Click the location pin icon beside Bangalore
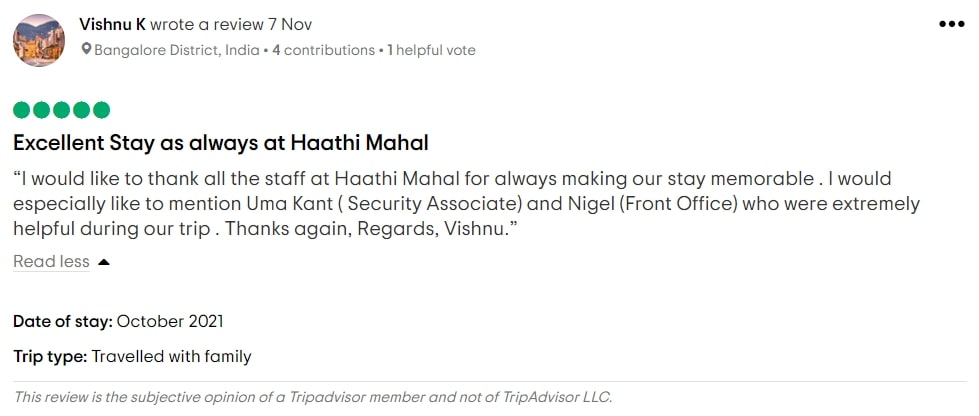The height and width of the screenshot is (416, 979). click(86, 49)
